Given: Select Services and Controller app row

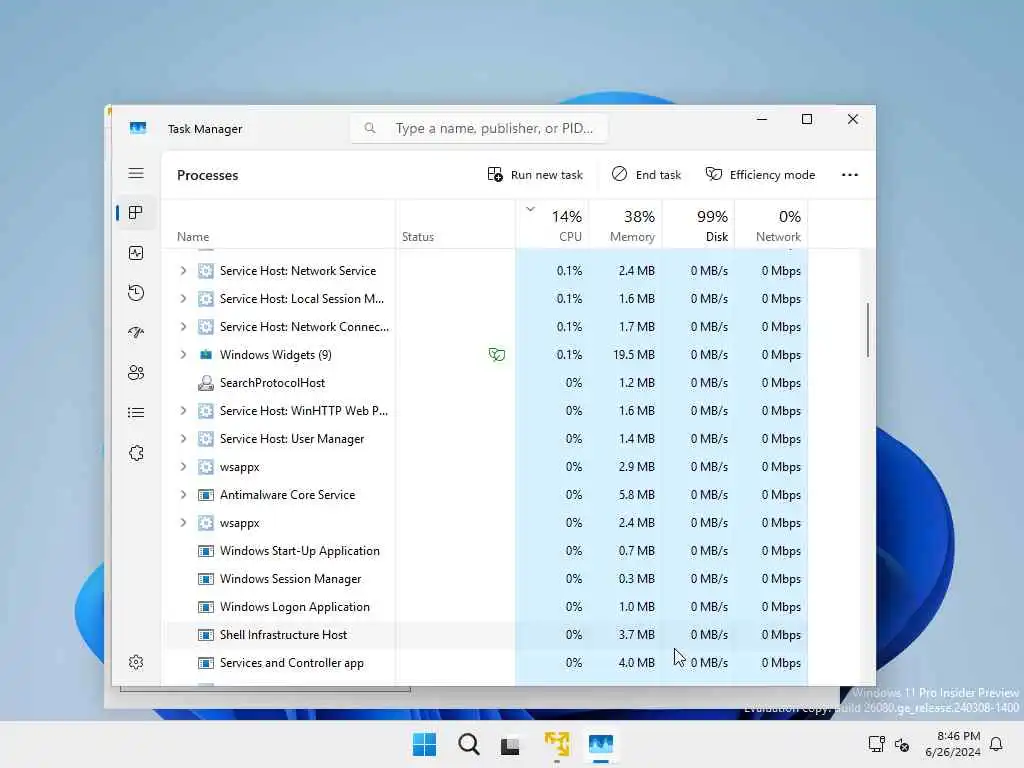Looking at the screenshot, I should (x=485, y=663).
